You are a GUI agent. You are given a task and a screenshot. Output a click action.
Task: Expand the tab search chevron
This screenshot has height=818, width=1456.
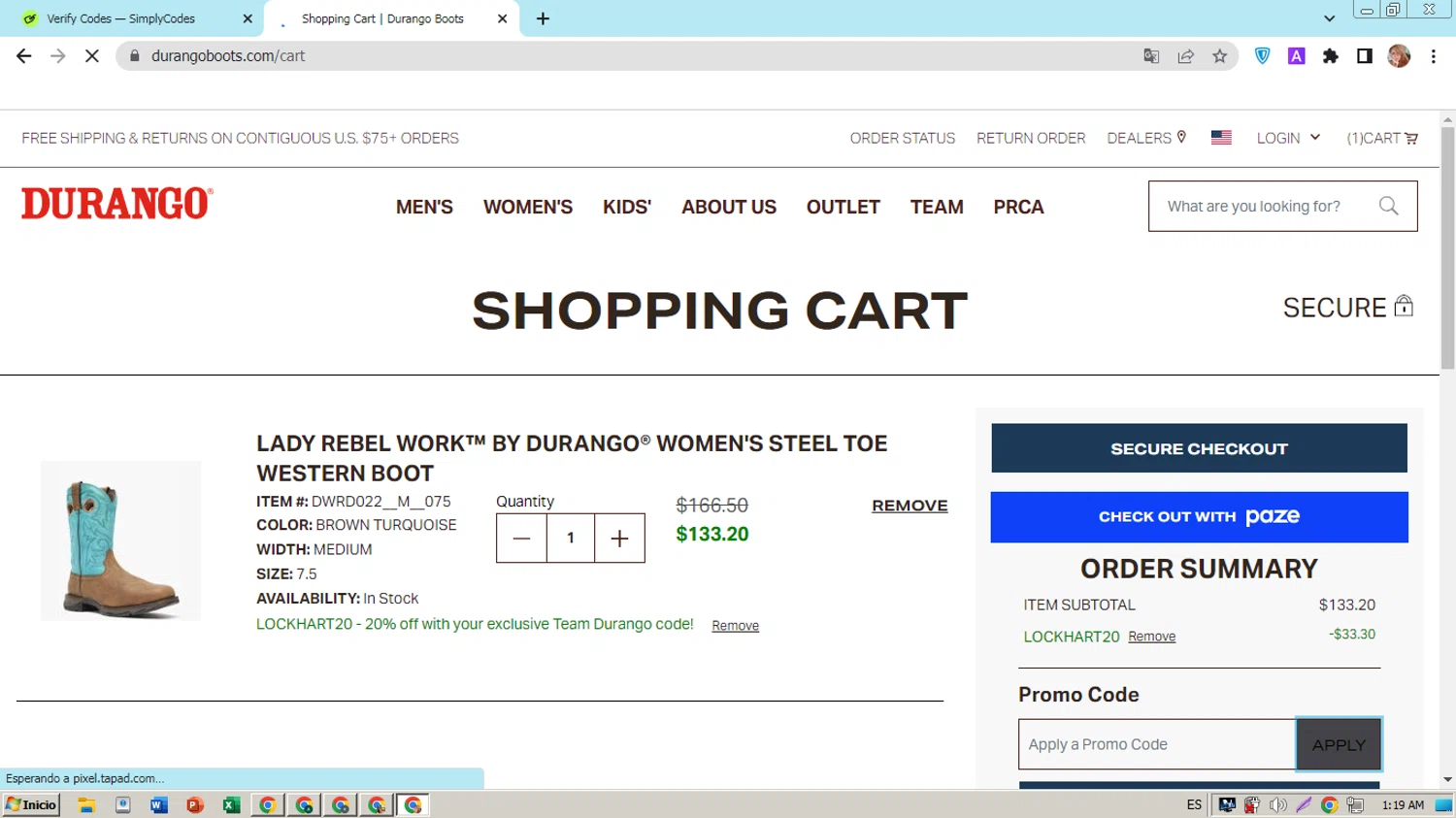click(1329, 18)
